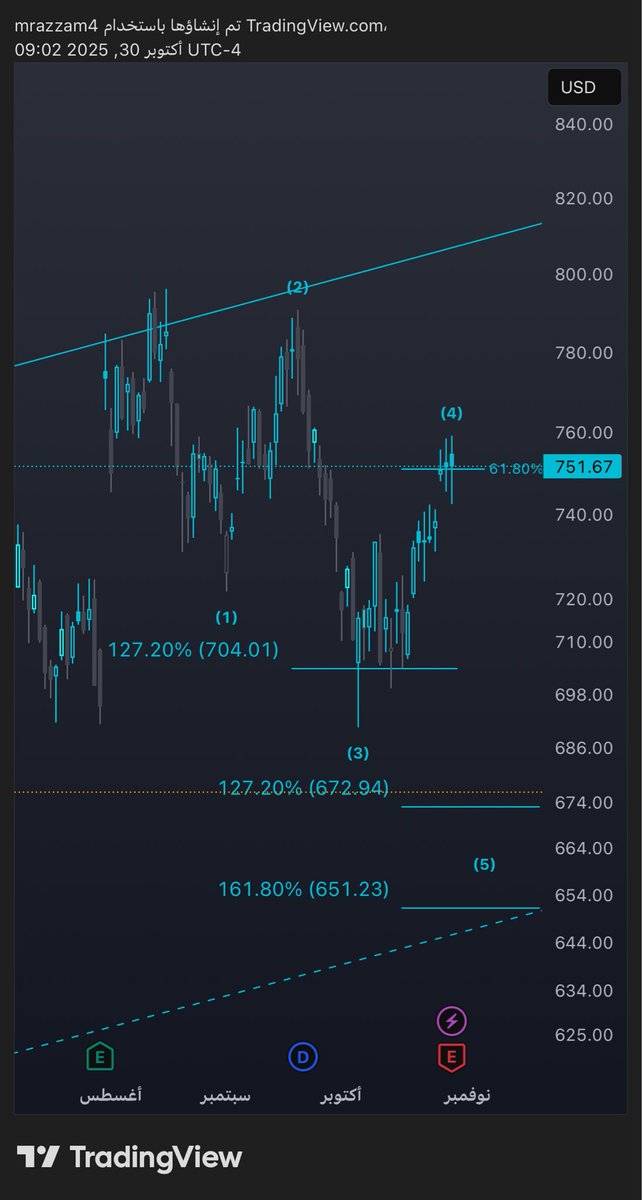The width and height of the screenshot is (642, 1200).
Task: Click the red earnings E icon near November
Action: (x=452, y=1056)
